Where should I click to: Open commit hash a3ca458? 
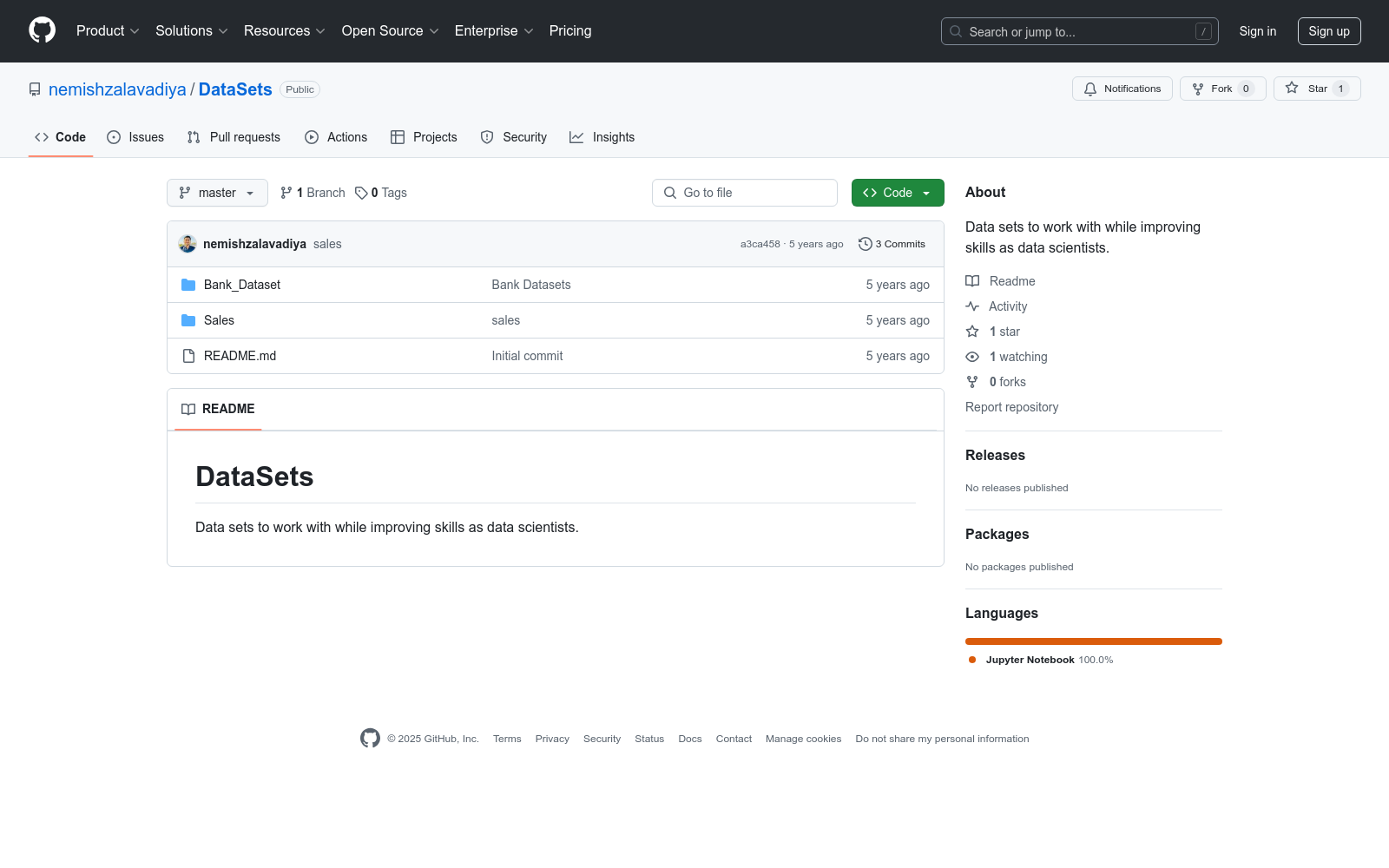click(760, 244)
